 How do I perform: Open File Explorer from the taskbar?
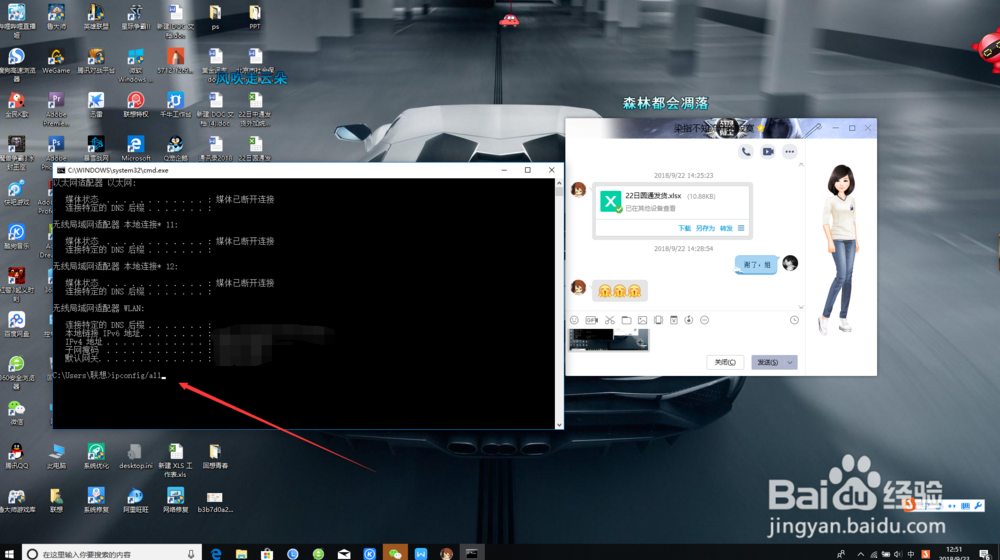click(x=241, y=553)
